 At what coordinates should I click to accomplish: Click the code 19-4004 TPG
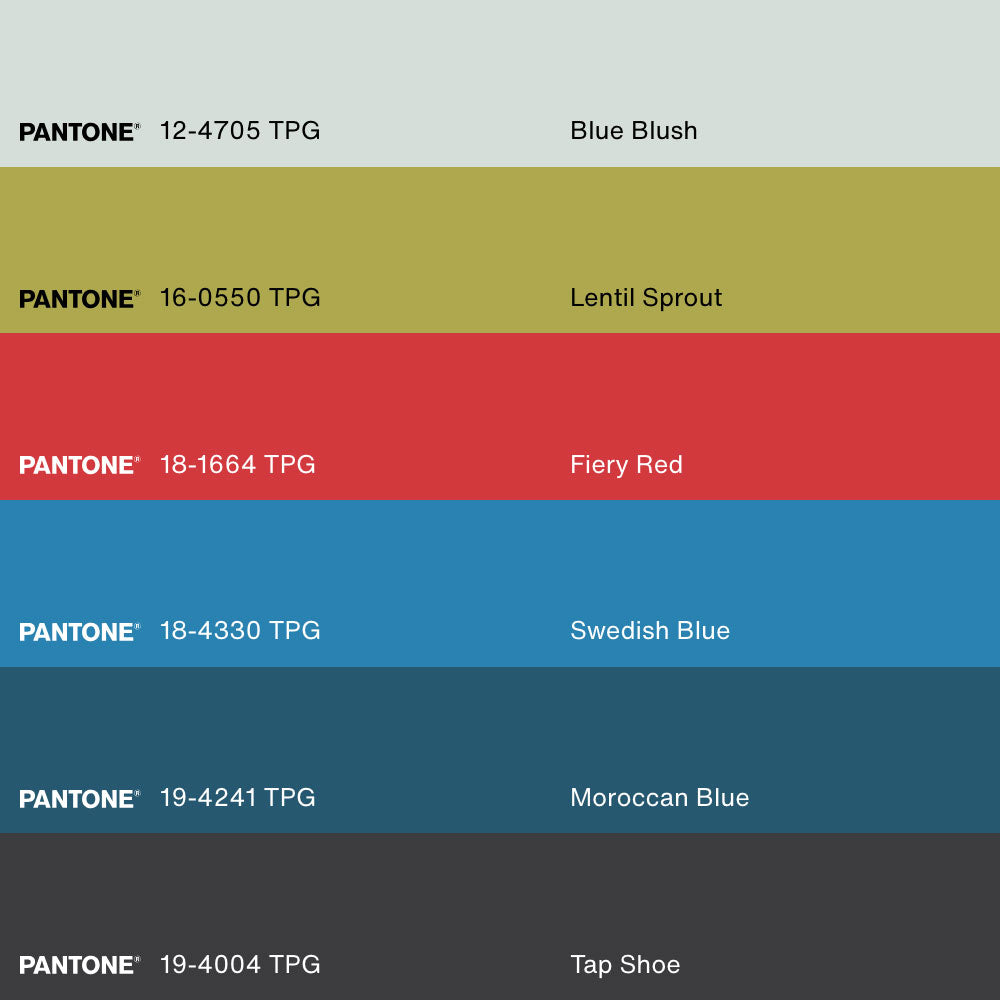[x=240, y=965]
